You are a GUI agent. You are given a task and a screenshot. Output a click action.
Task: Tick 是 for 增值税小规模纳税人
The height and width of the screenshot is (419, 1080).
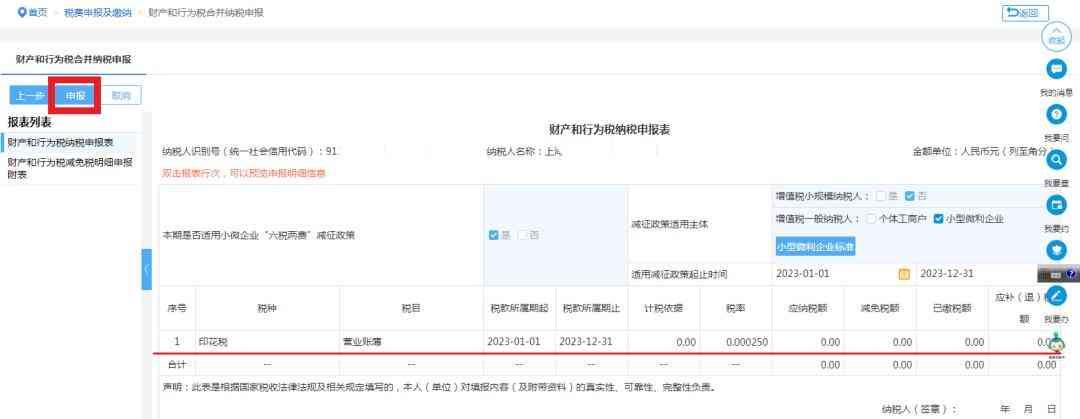pos(880,195)
